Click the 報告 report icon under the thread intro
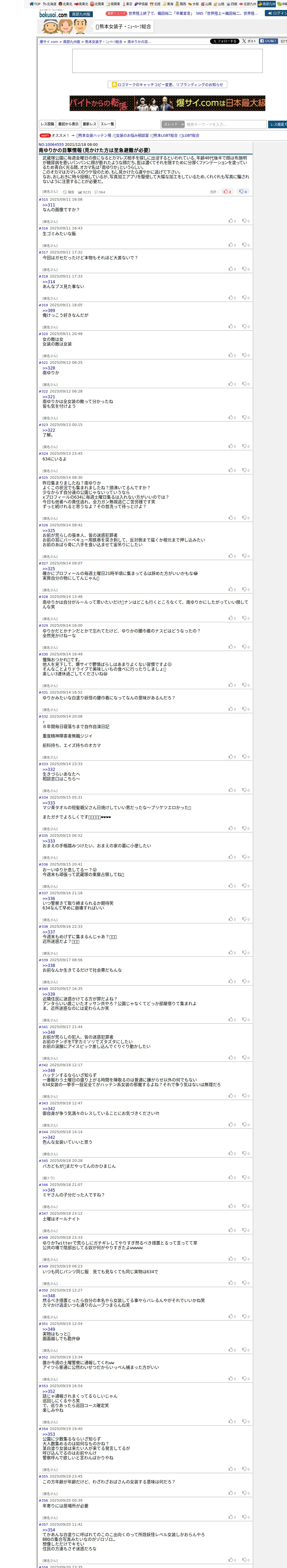Screen dimensions: 287x1568 pyautogui.click(x=69, y=192)
